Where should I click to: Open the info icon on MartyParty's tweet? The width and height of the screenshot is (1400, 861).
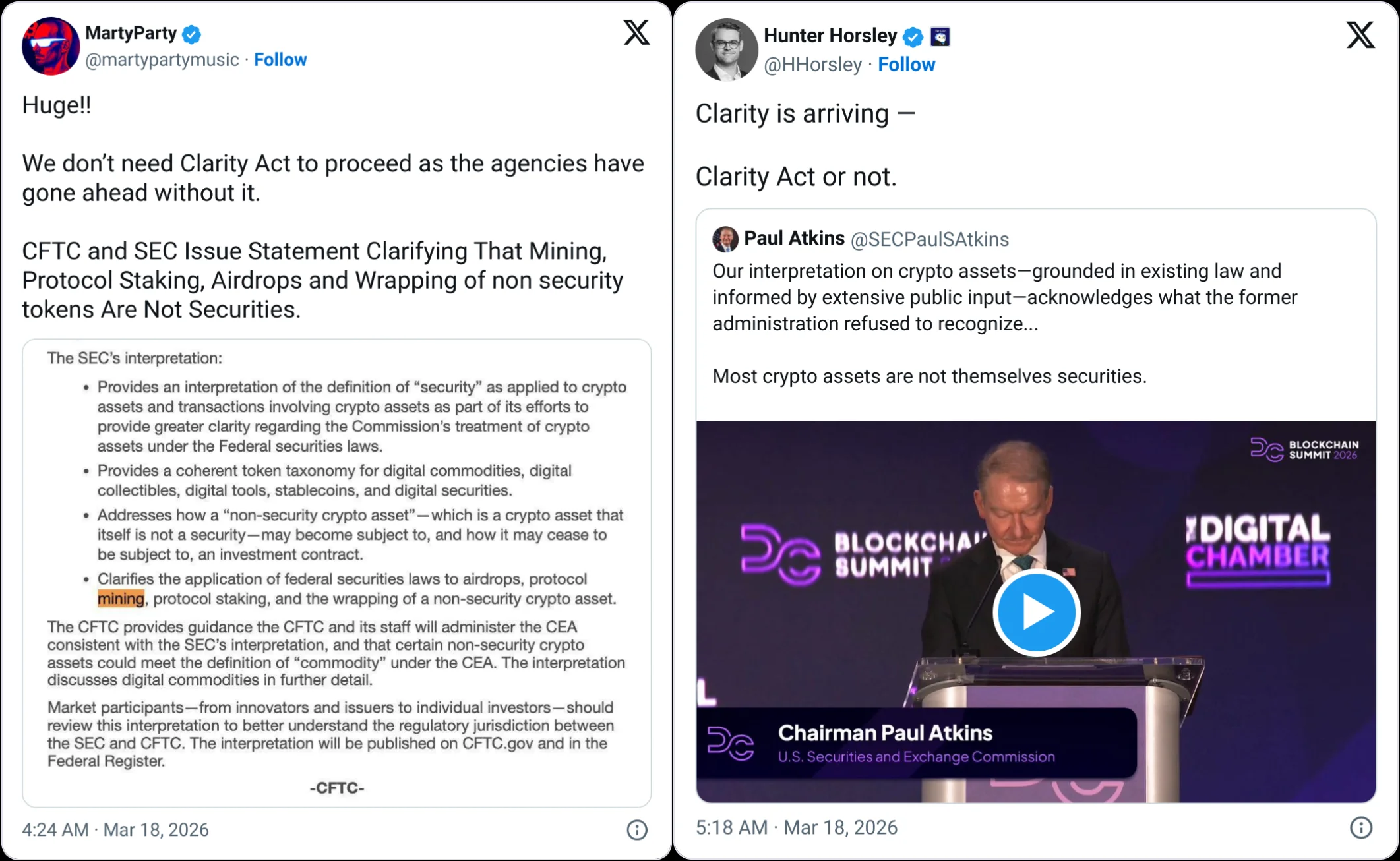pos(636,829)
